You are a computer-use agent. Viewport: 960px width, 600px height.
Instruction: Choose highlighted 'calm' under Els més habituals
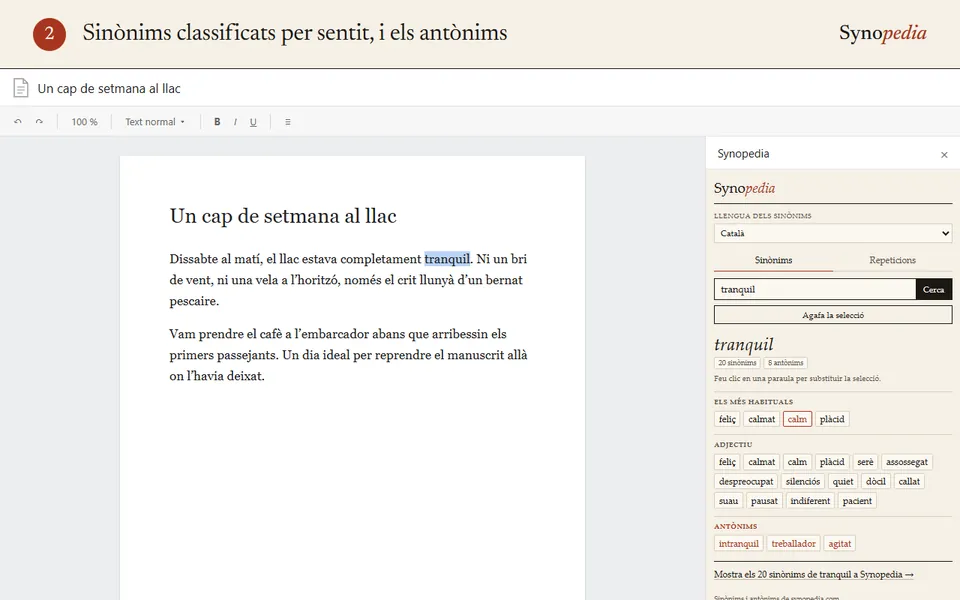point(797,419)
